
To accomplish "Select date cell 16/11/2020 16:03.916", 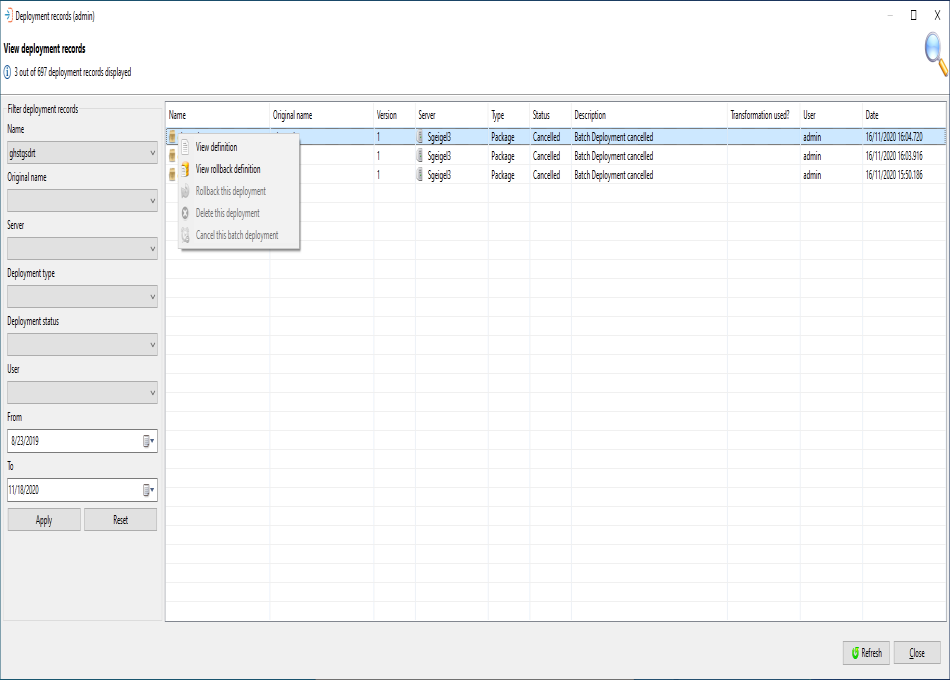I will (894, 156).
